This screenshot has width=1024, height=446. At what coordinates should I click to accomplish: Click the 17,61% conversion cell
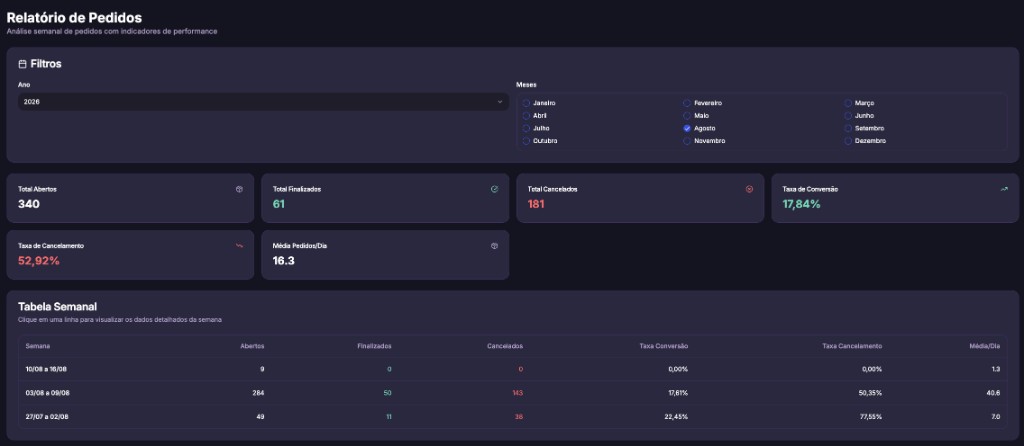(676, 392)
